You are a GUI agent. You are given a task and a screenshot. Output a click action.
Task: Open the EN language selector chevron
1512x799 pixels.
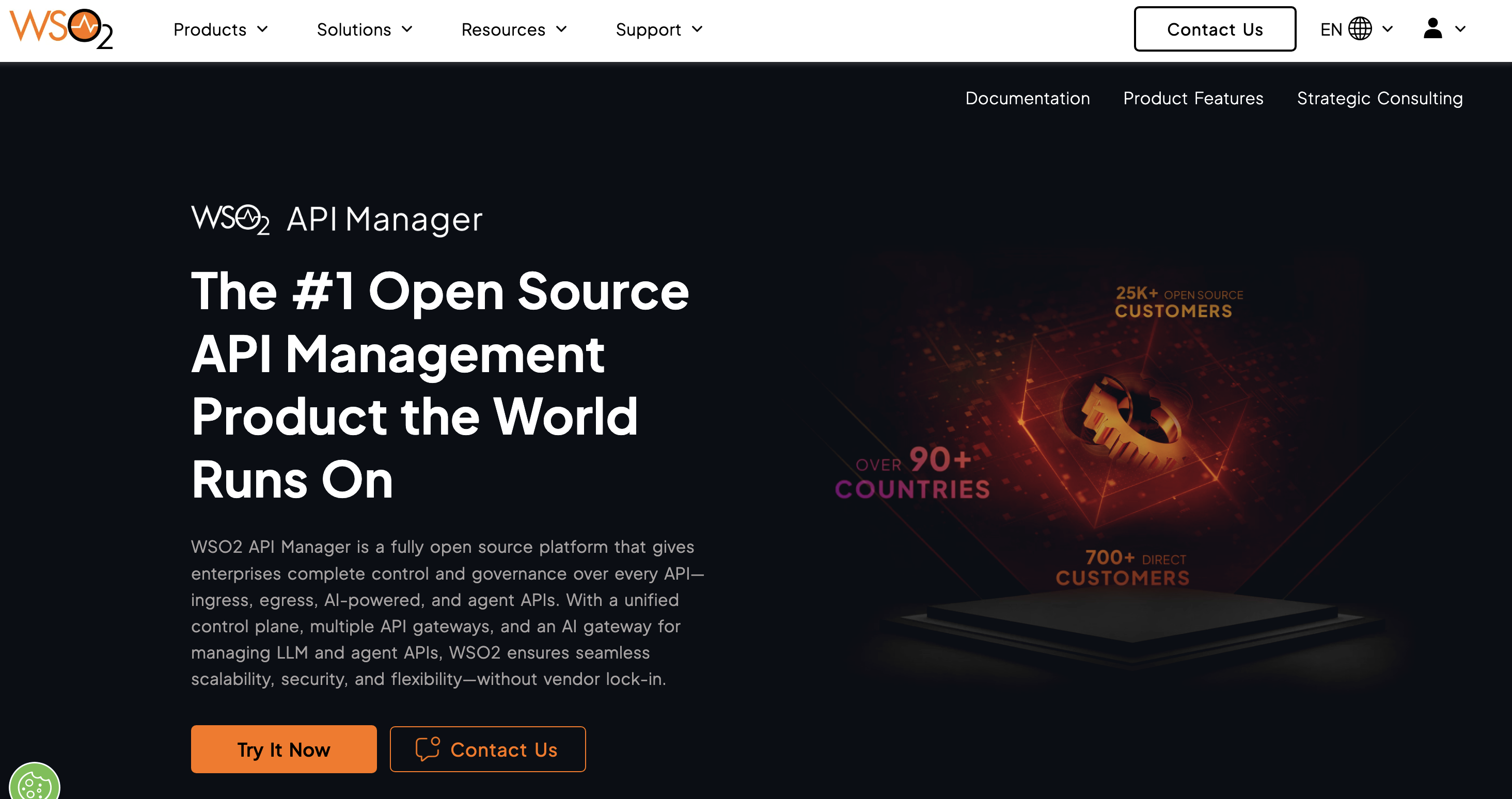pyautogui.click(x=1387, y=29)
